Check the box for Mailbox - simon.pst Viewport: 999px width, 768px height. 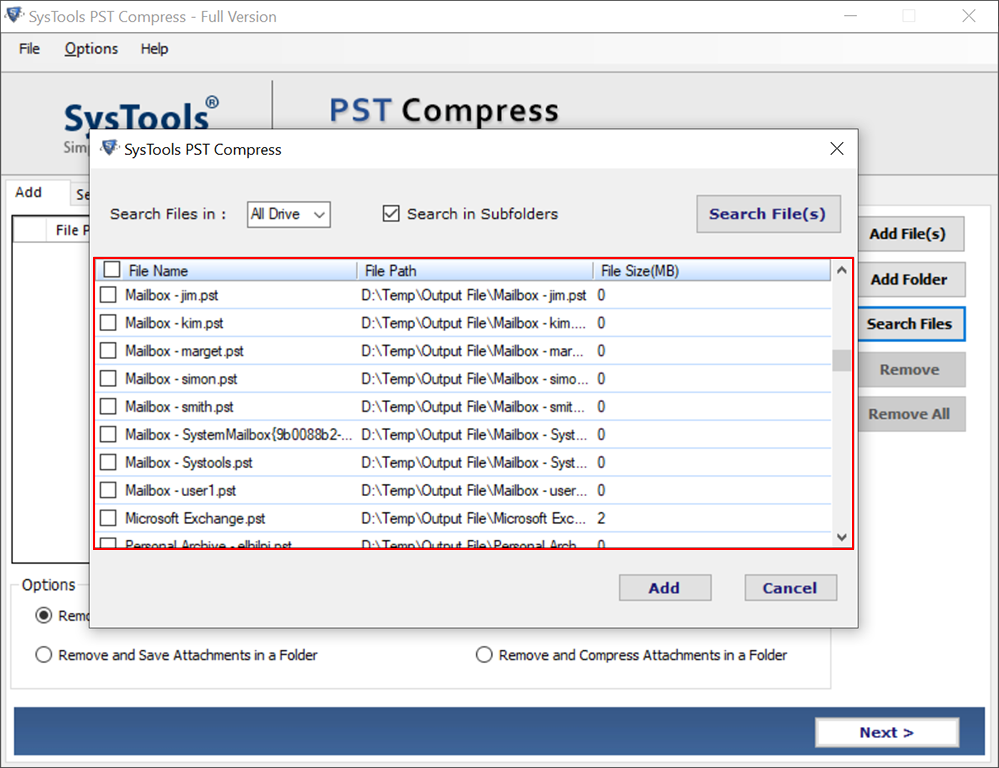pos(108,379)
